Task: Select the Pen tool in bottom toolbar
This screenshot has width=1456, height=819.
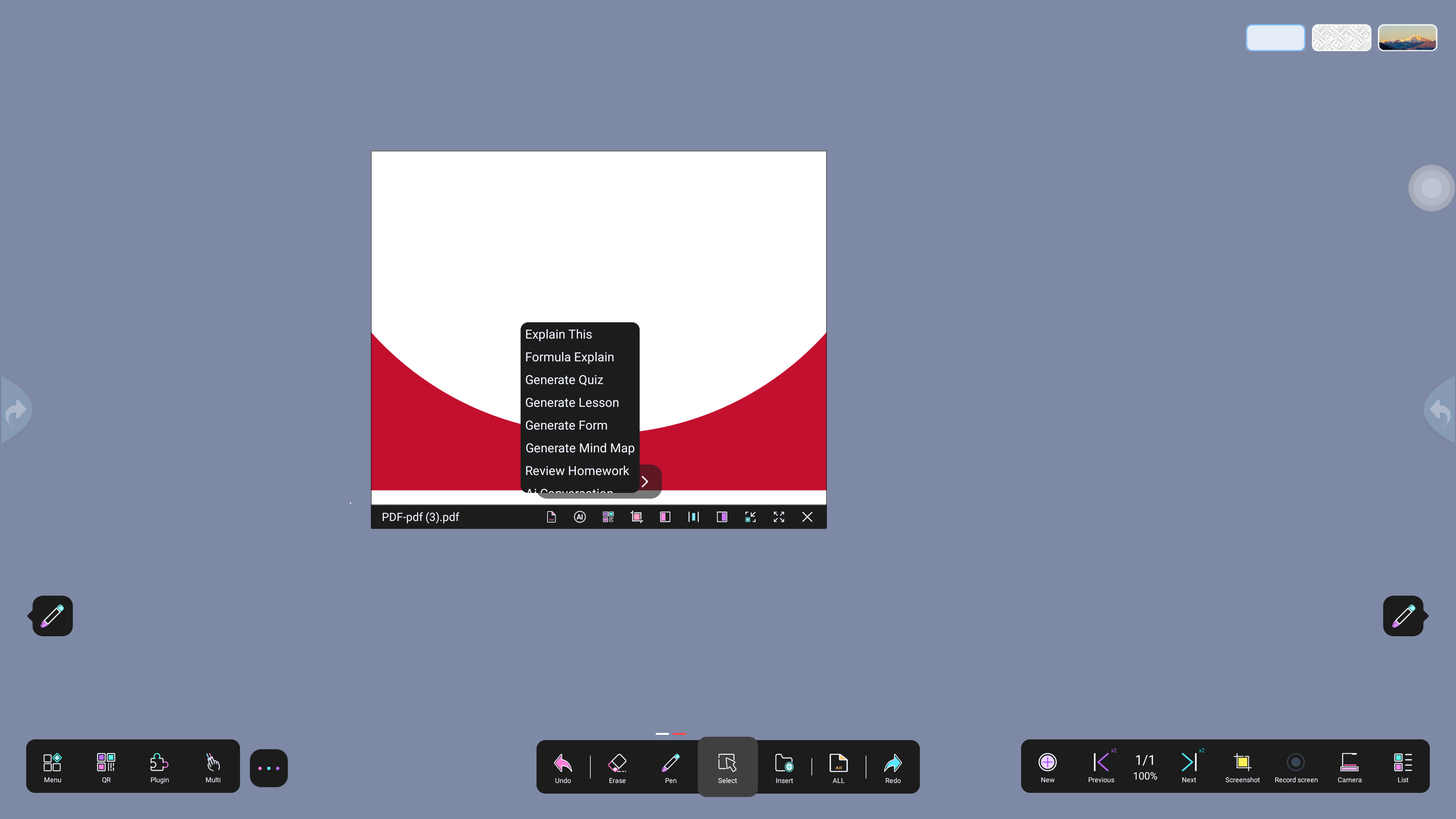Action: (x=671, y=768)
